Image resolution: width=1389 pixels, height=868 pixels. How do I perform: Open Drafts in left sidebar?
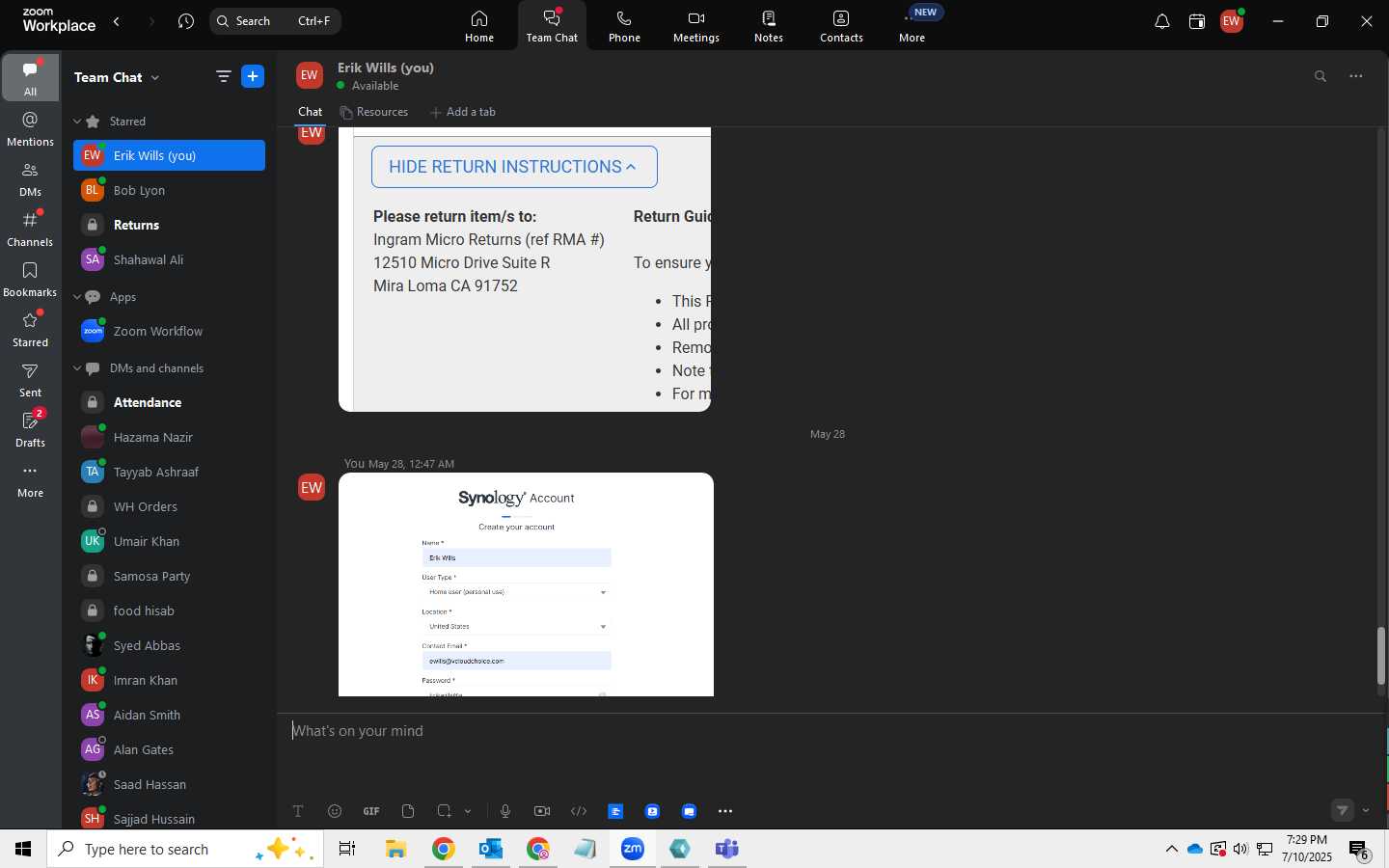[x=31, y=429]
